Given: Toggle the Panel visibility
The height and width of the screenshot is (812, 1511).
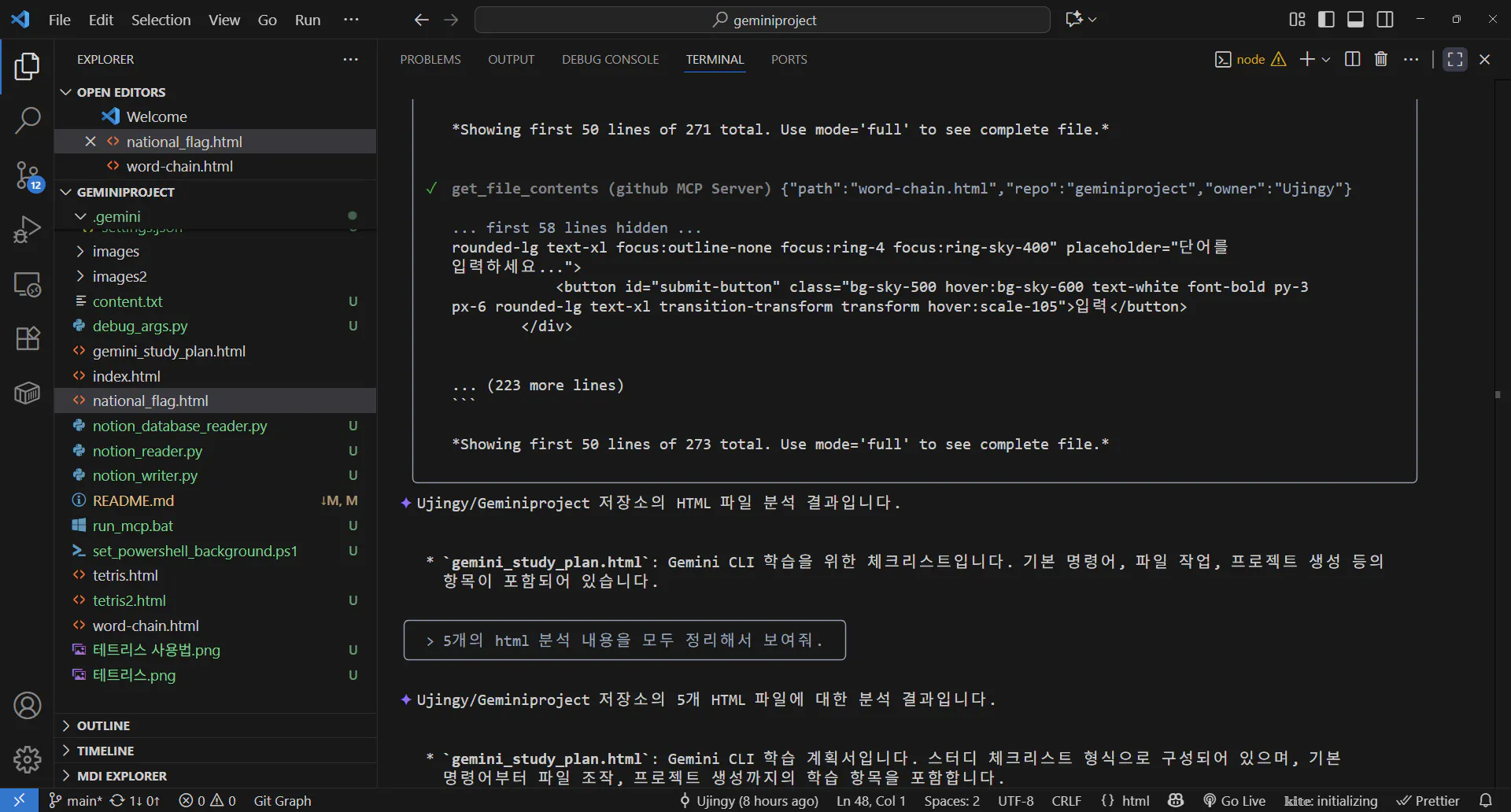Looking at the screenshot, I should [x=1356, y=19].
